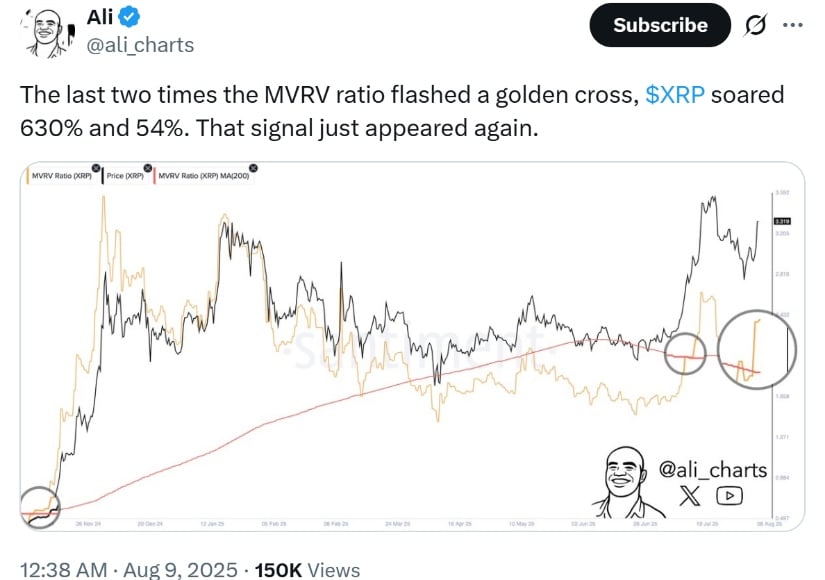Click the 12:38 AM Aug 9, 2025 timestamp
The height and width of the screenshot is (580, 825).
[129, 569]
